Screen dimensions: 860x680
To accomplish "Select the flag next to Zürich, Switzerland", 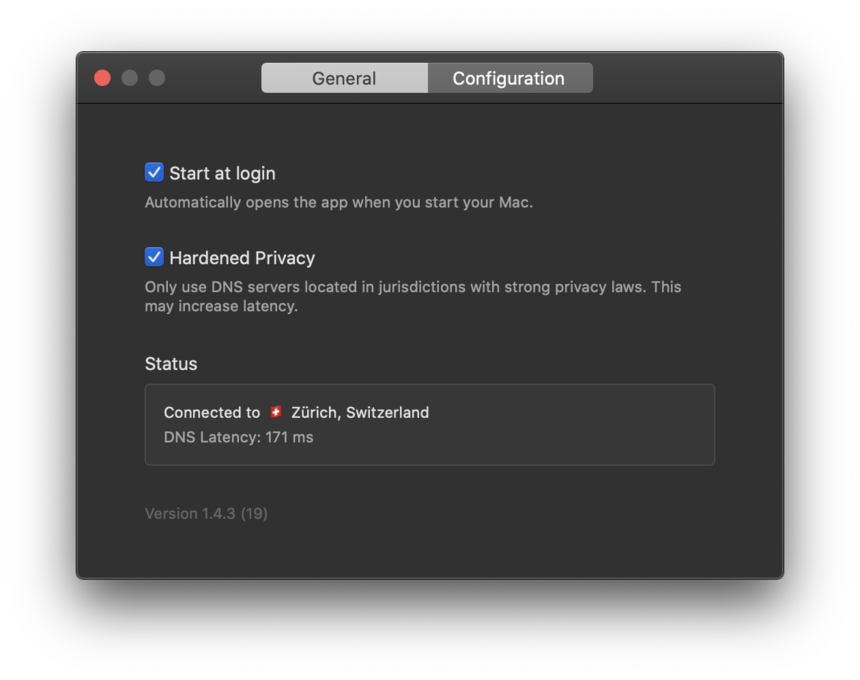I will click(276, 412).
